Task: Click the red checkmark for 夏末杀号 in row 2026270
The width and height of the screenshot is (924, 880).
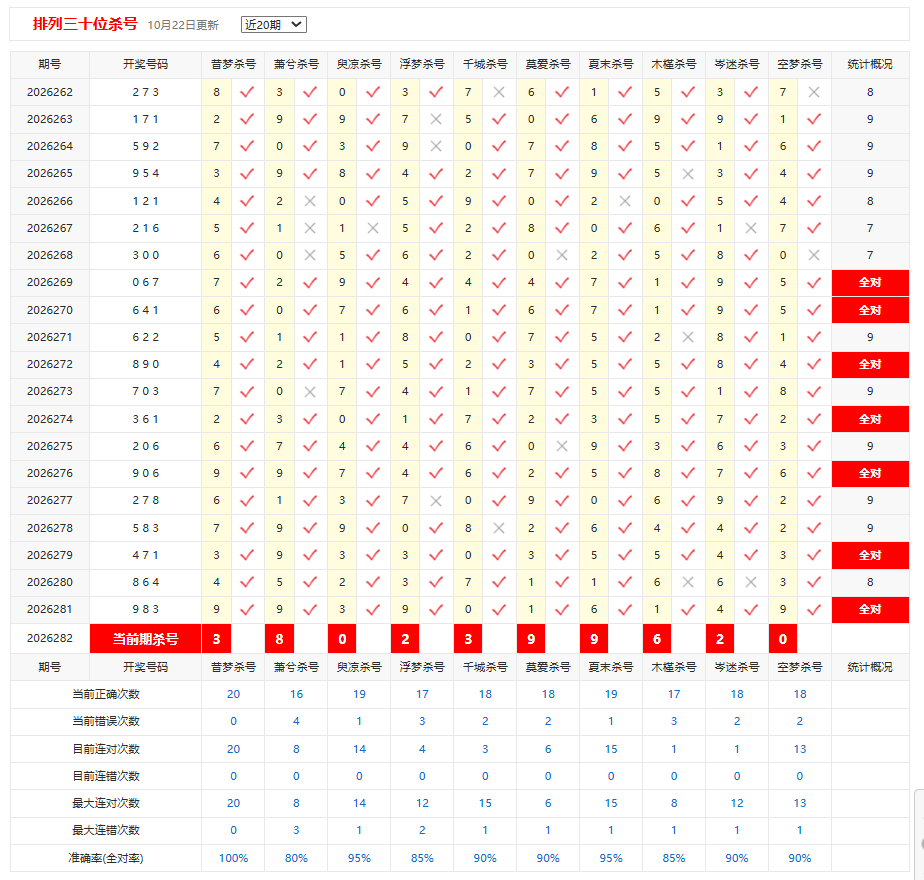Action: coord(625,310)
